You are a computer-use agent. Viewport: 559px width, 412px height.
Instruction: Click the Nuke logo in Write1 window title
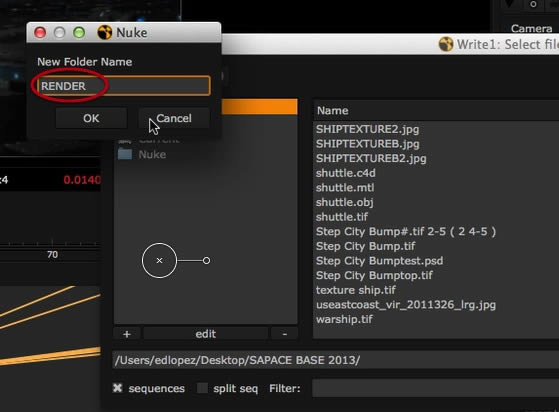click(446, 45)
